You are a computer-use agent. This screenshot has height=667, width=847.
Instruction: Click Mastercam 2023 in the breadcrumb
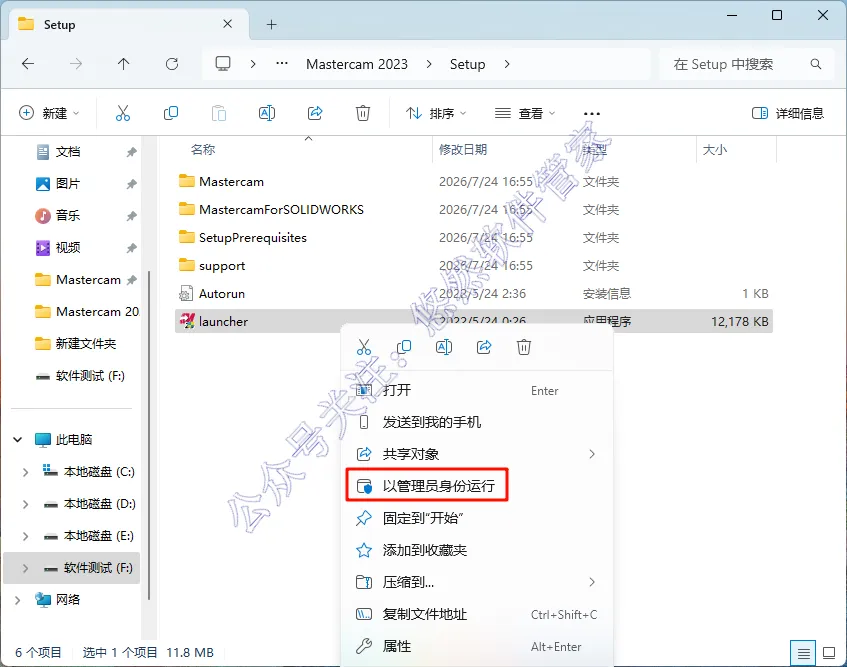(x=357, y=64)
